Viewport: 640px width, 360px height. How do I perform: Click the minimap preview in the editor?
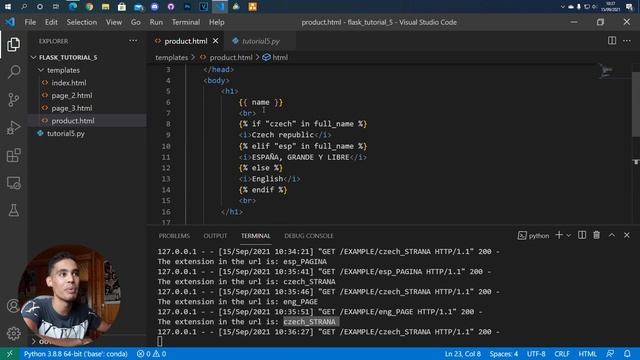coord(607,71)
